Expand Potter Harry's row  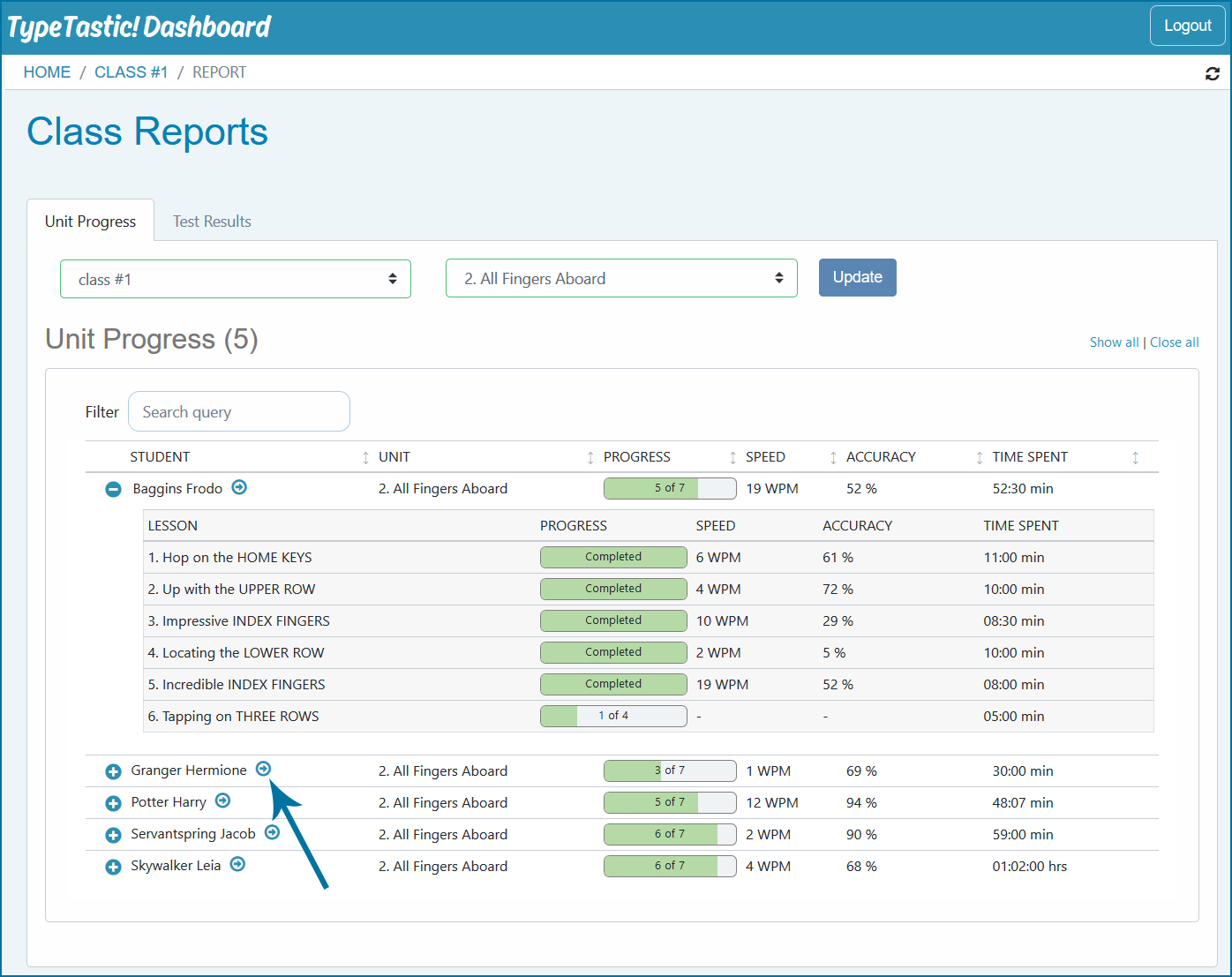[x=113, y=803]
